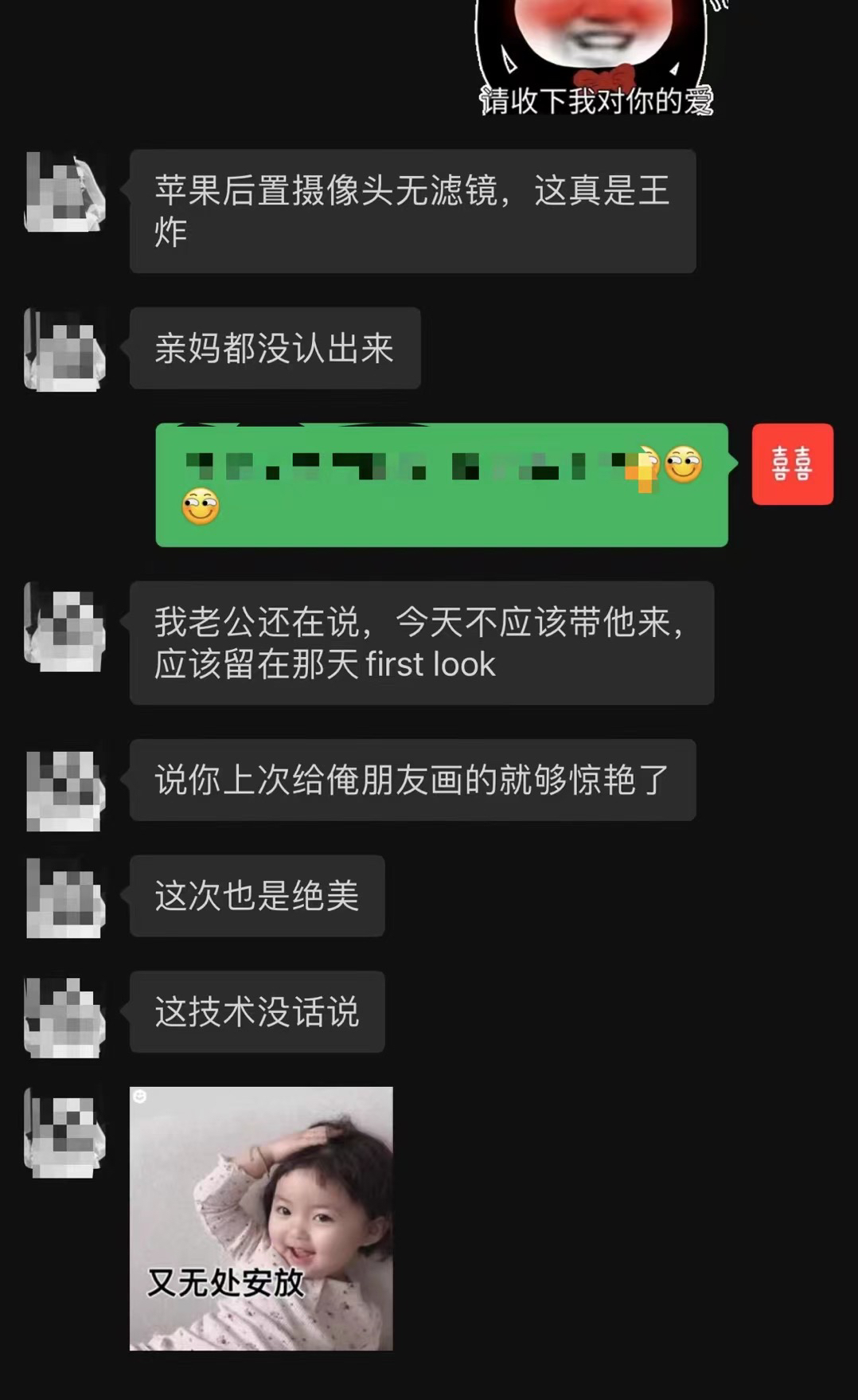Open avatar next to 这次也是绝美
The image size is (858, 1400).
(65, 897)
